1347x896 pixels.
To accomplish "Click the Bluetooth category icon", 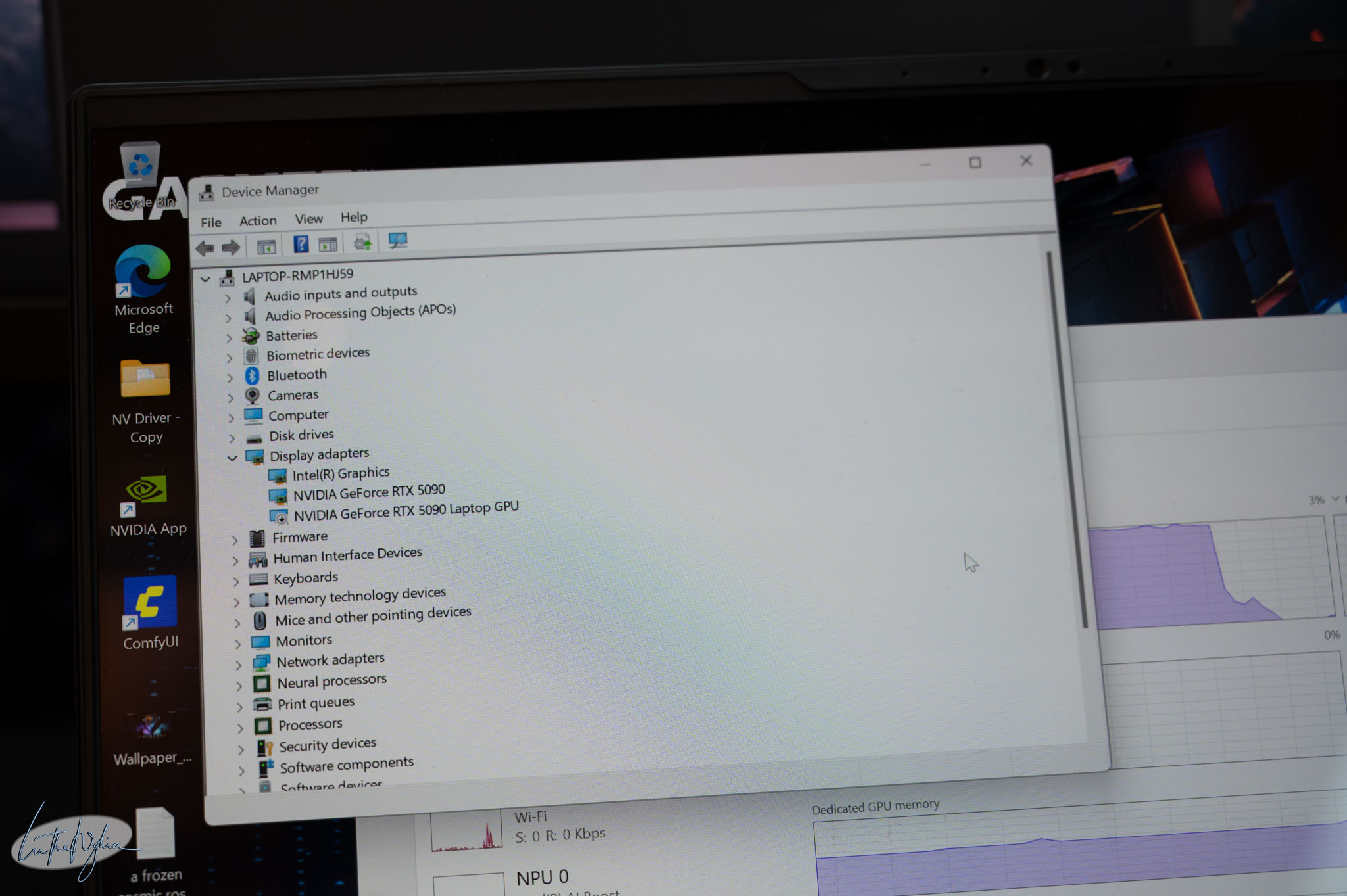I will pos(252,376).
